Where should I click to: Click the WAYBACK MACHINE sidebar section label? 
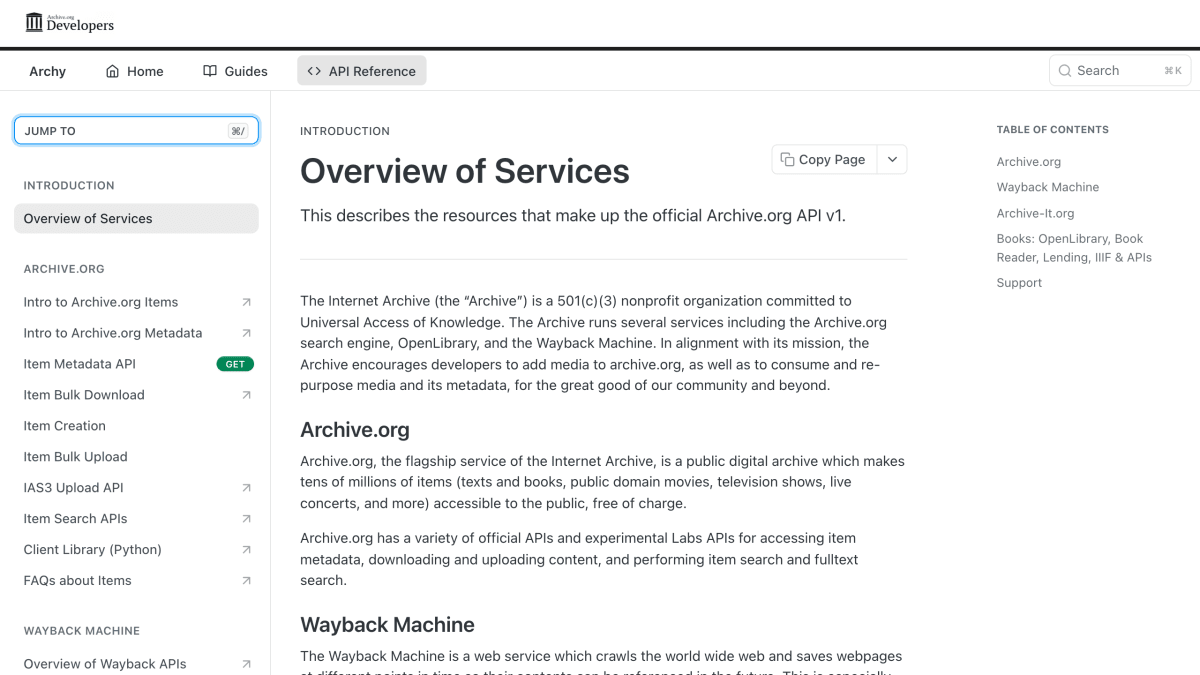click(x=82, y=631)
